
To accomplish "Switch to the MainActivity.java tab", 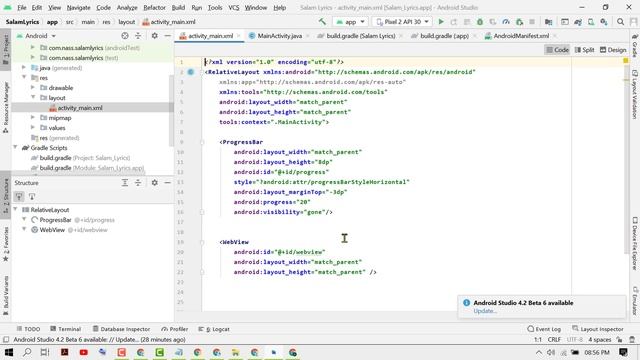I will (279, 36).
